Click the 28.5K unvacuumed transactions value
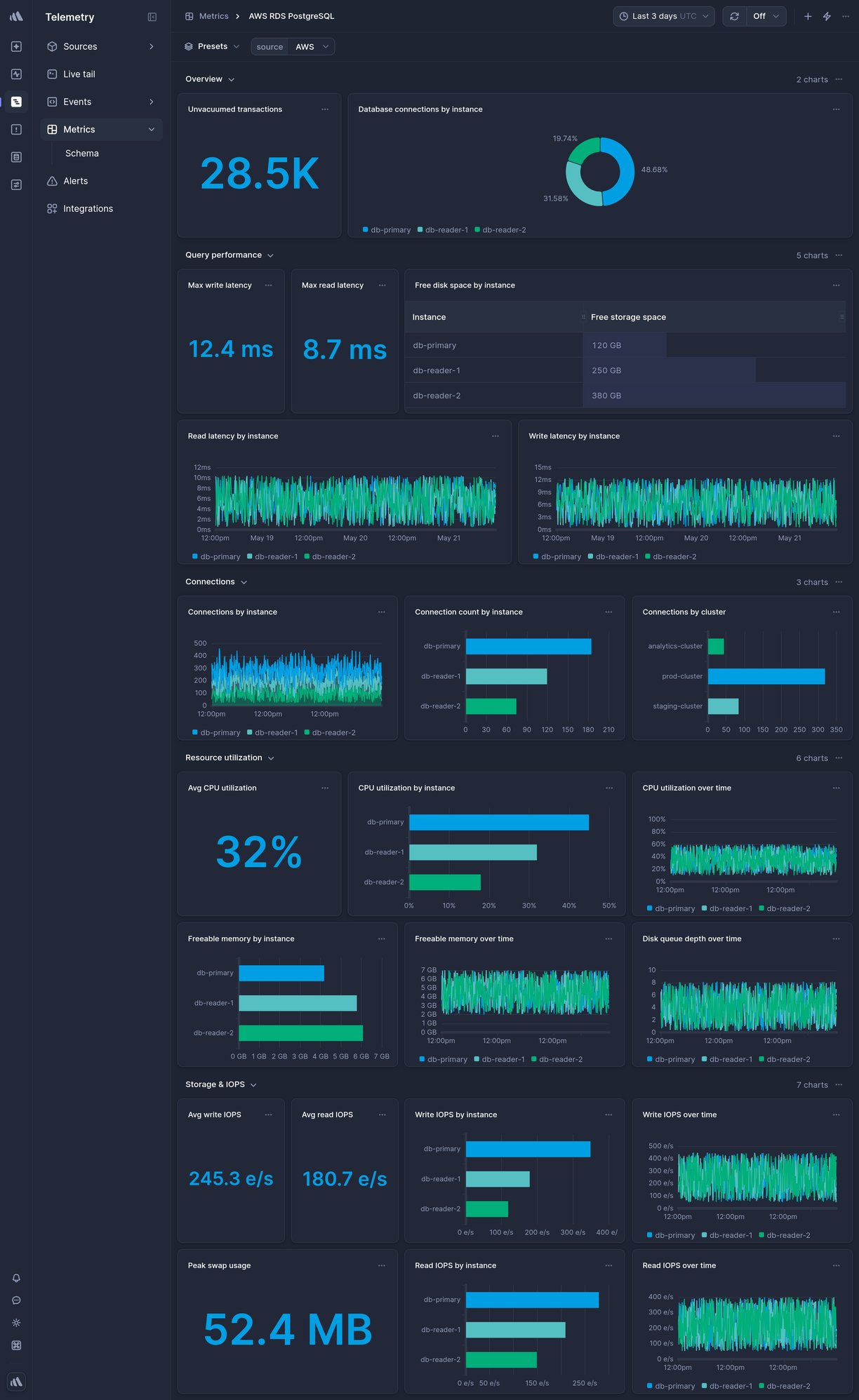 point(260,173)
